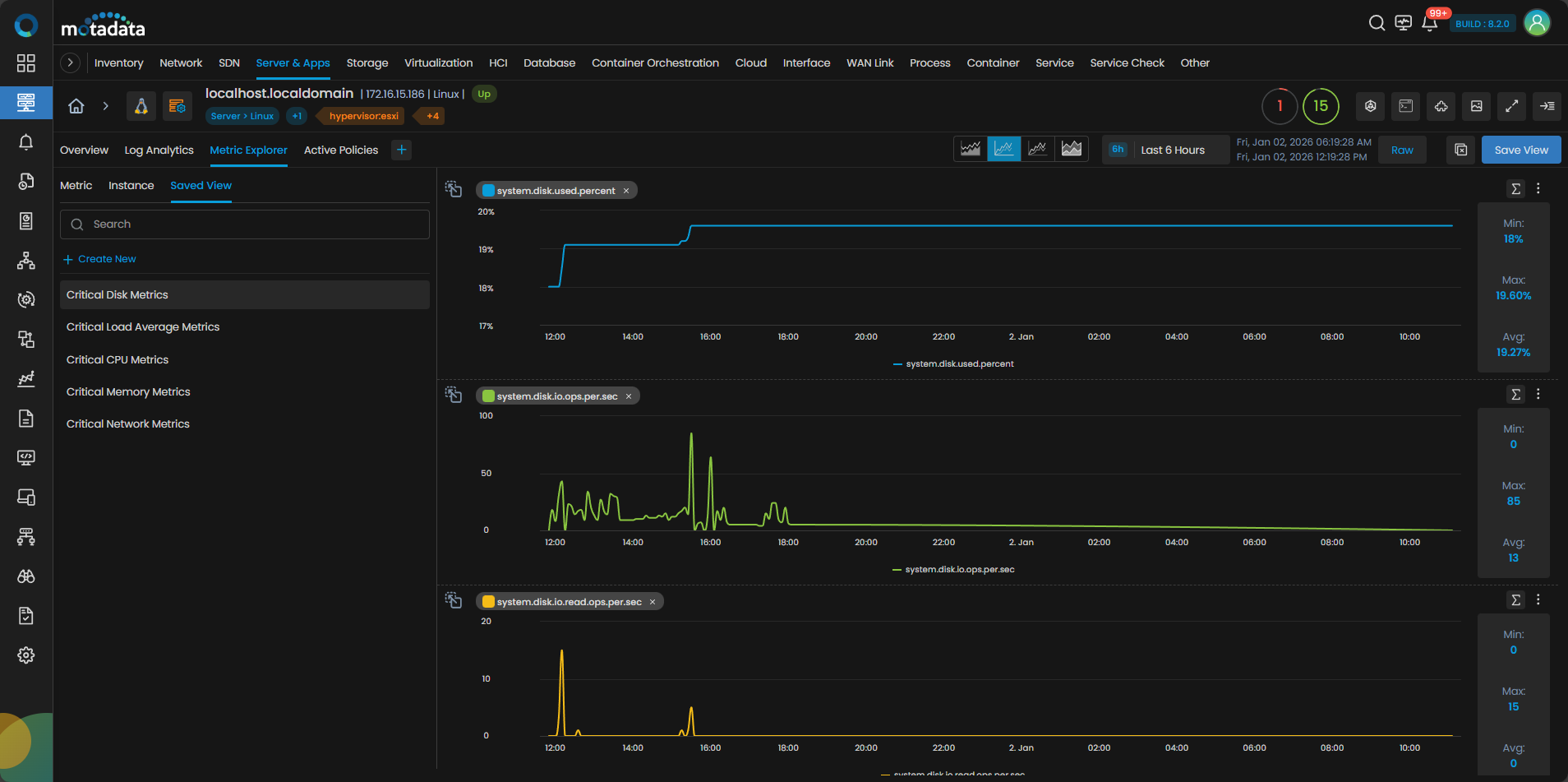Viewport: 1568px width, 782px height.
Task: Click the topology icon in left sidebar
Action: click(26, 261)
